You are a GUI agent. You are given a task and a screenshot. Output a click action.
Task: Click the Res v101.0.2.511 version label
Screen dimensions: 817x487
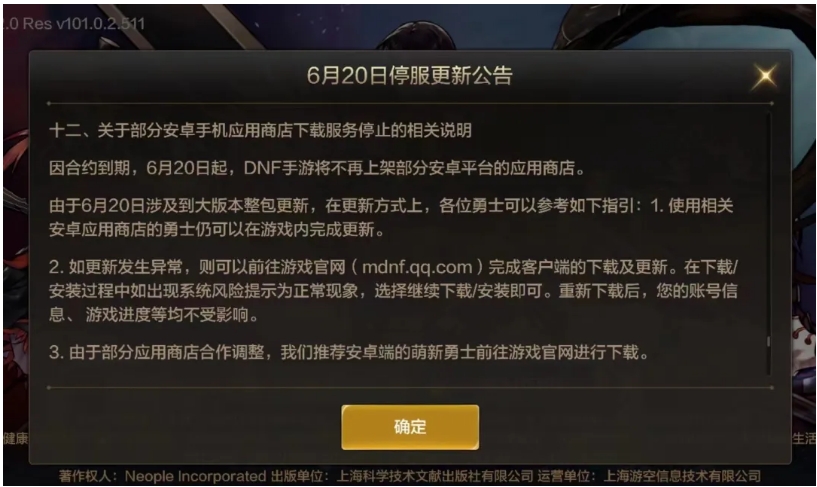84,23
